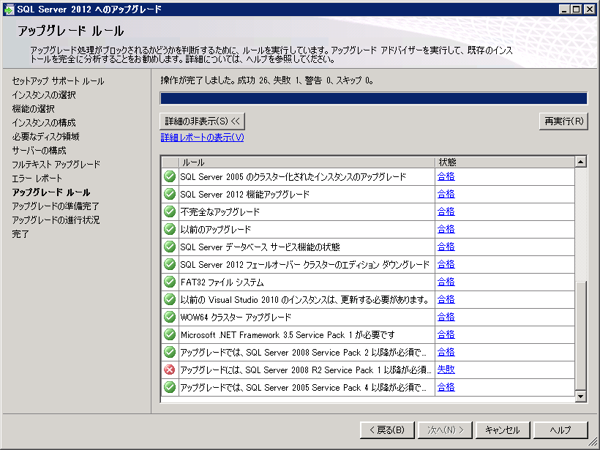Click green check icon beside 以前のアップグレード

coord(170,229)
